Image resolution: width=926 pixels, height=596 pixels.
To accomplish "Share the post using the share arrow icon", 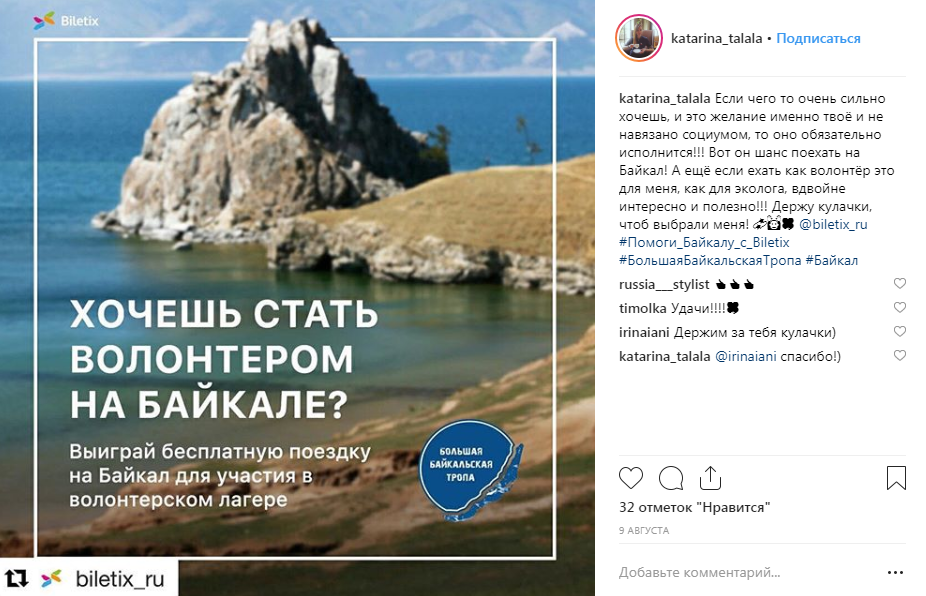I will pos(710,478).
